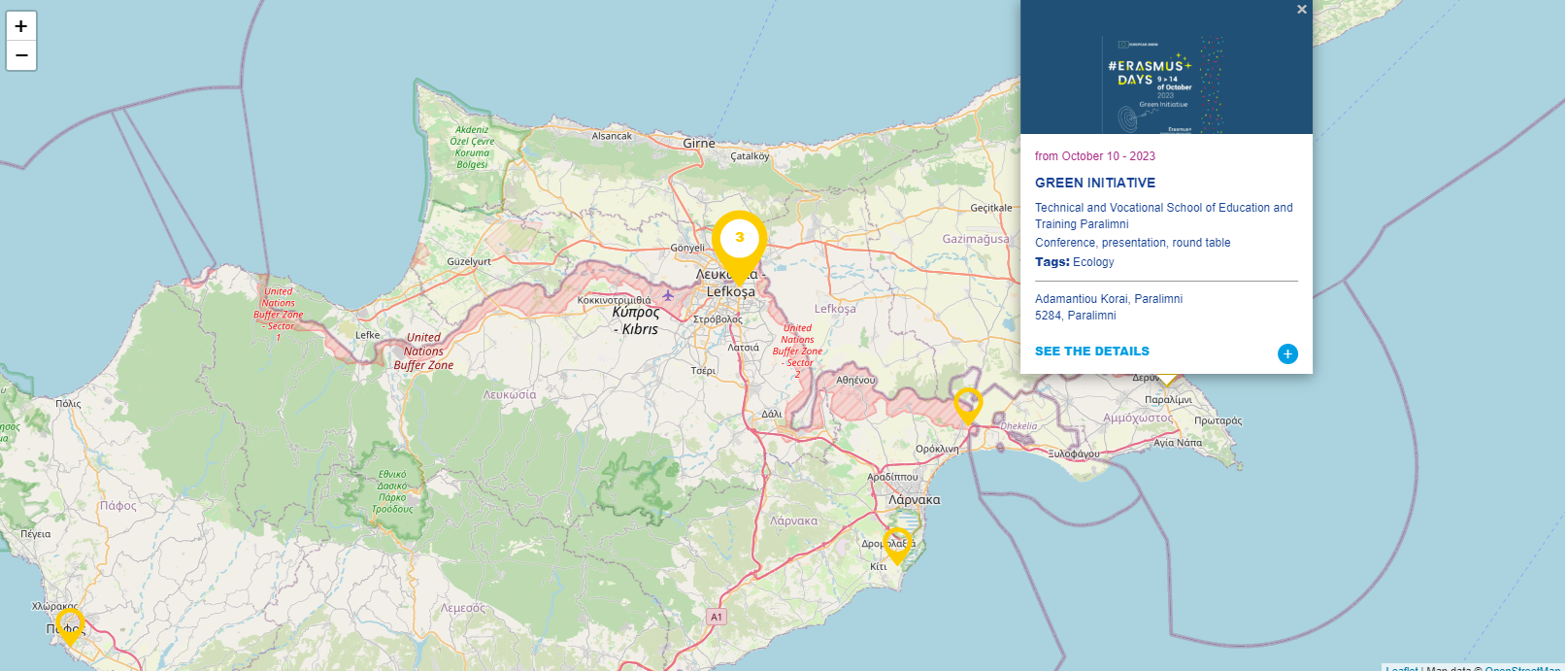Screen dimensions: 1568x671
Task: Click the Ξυλοφάγου label
Action: (x=1074, y=453)
